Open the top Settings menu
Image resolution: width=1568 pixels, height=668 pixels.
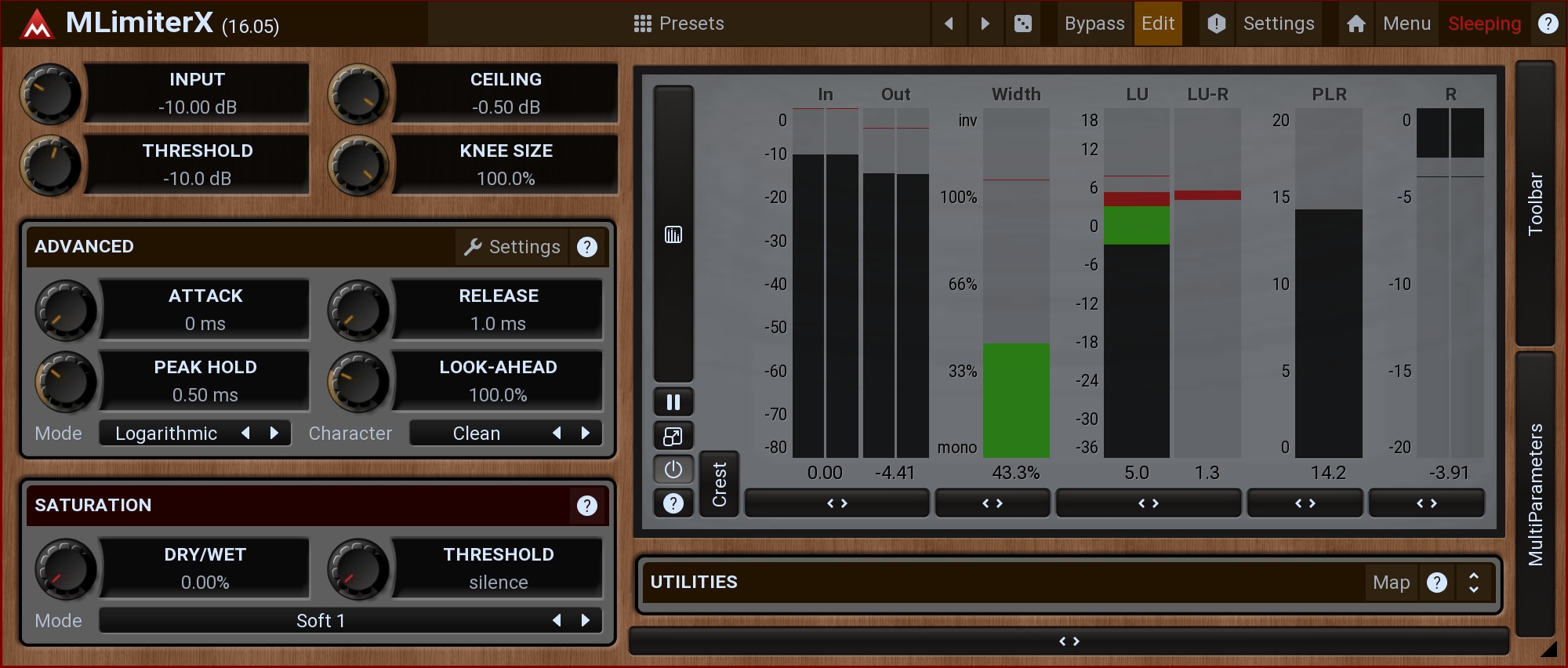click(x=1279, y=24)
